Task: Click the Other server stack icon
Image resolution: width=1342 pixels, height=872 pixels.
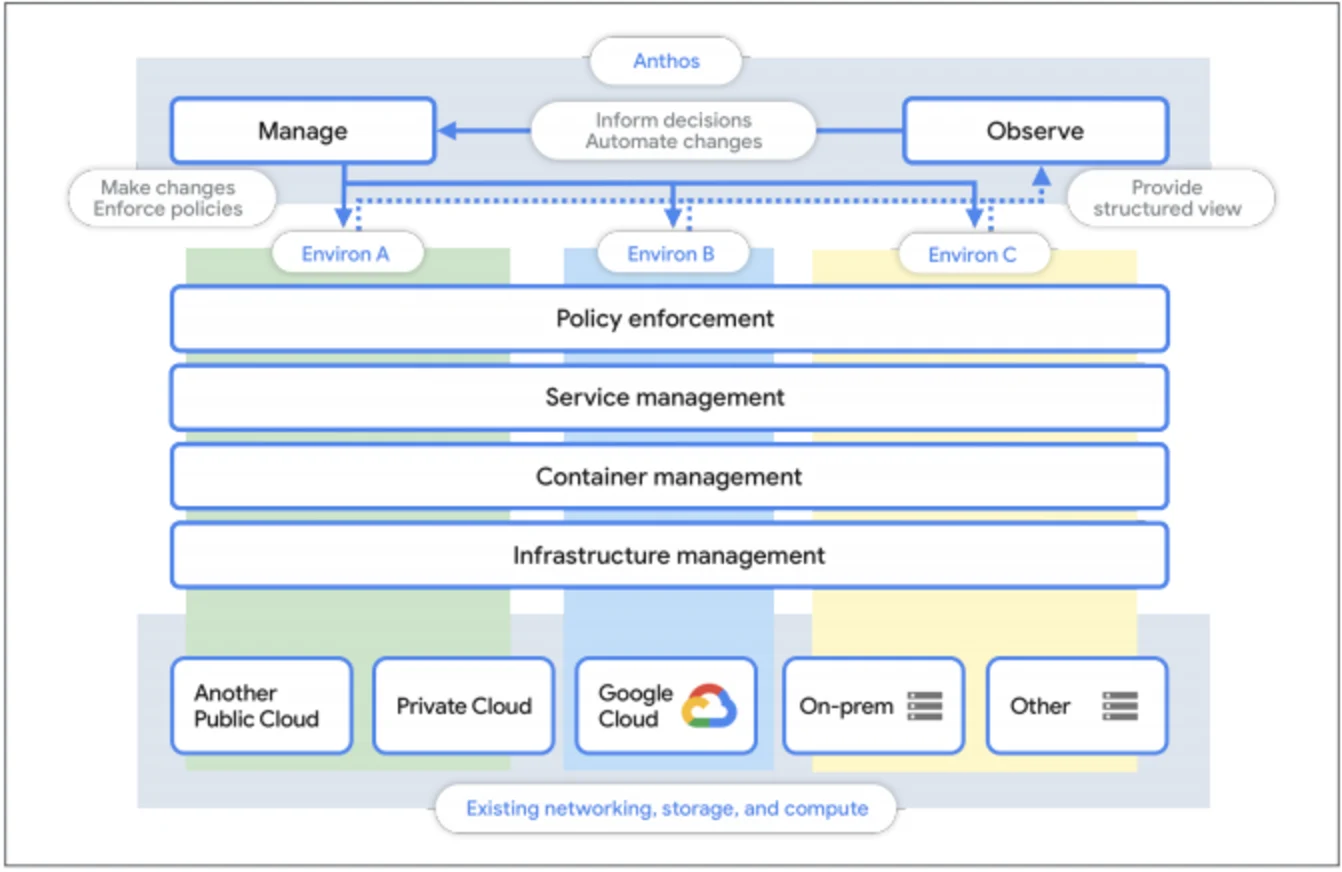Action: coord(1121,706)
